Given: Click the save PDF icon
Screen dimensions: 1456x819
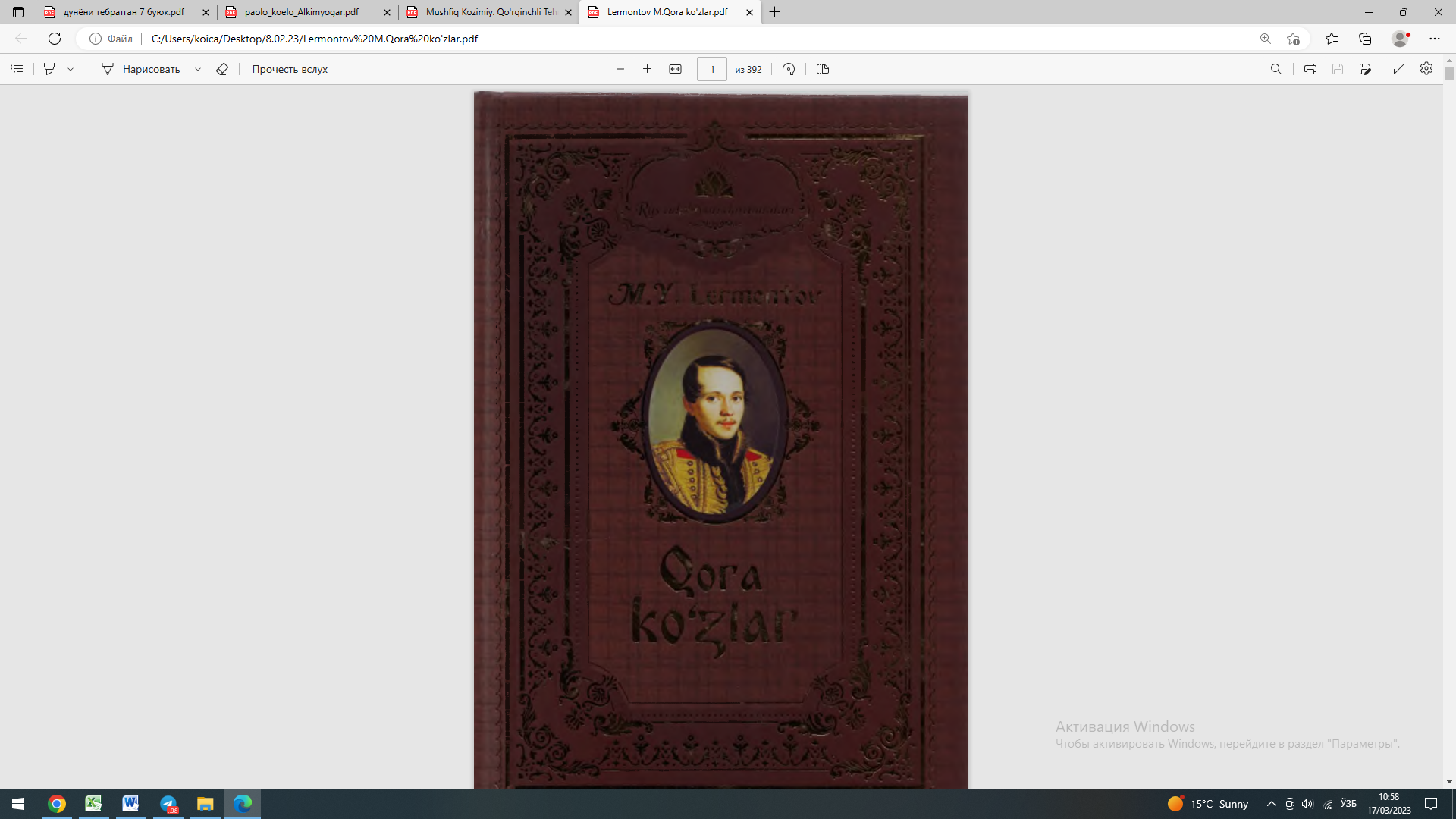Looking at the screenshot, I should [x=1338, y=69].
